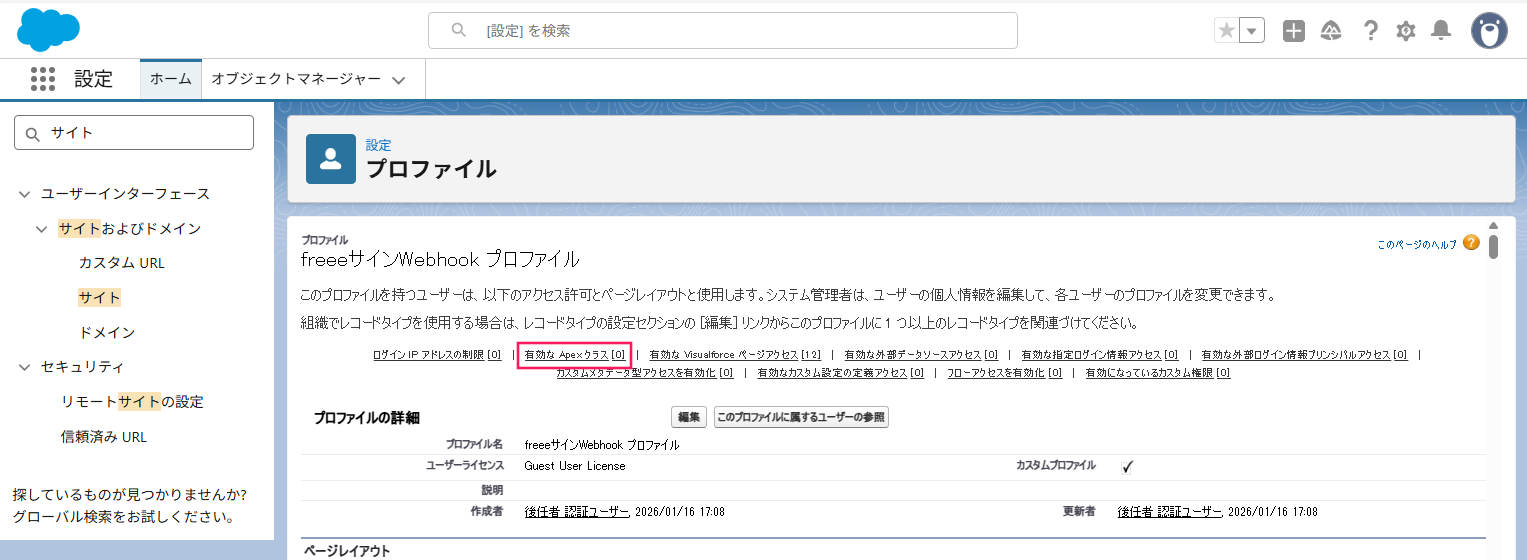
Task: Select ドメイン in the setup tree
Action: coord(107,332)
